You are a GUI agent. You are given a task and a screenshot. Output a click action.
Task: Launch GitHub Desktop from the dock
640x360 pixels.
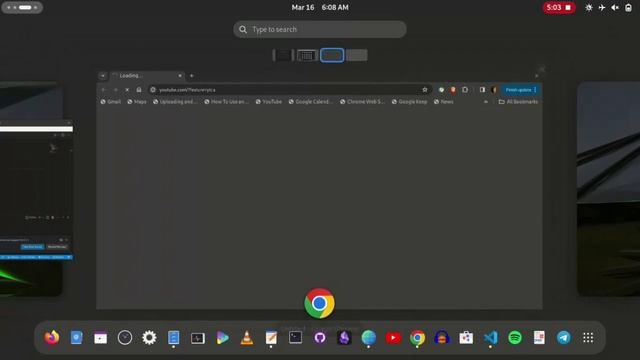click(x=320, y=338)
